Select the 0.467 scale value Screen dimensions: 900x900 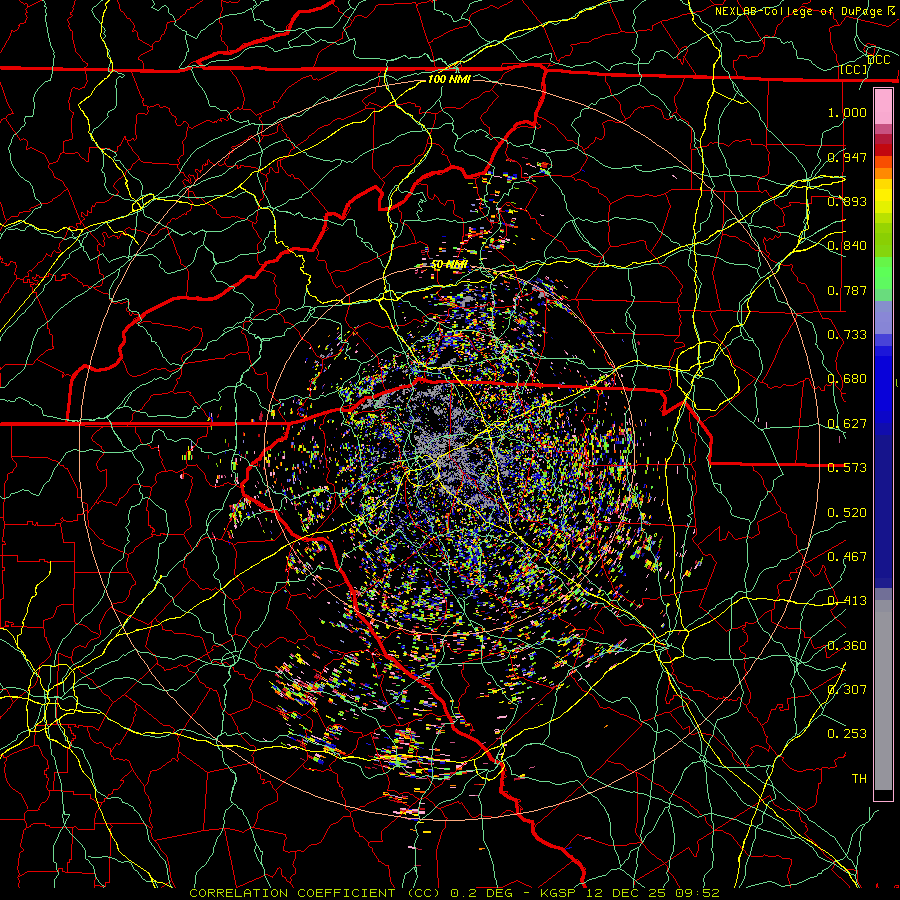[847, 557]
